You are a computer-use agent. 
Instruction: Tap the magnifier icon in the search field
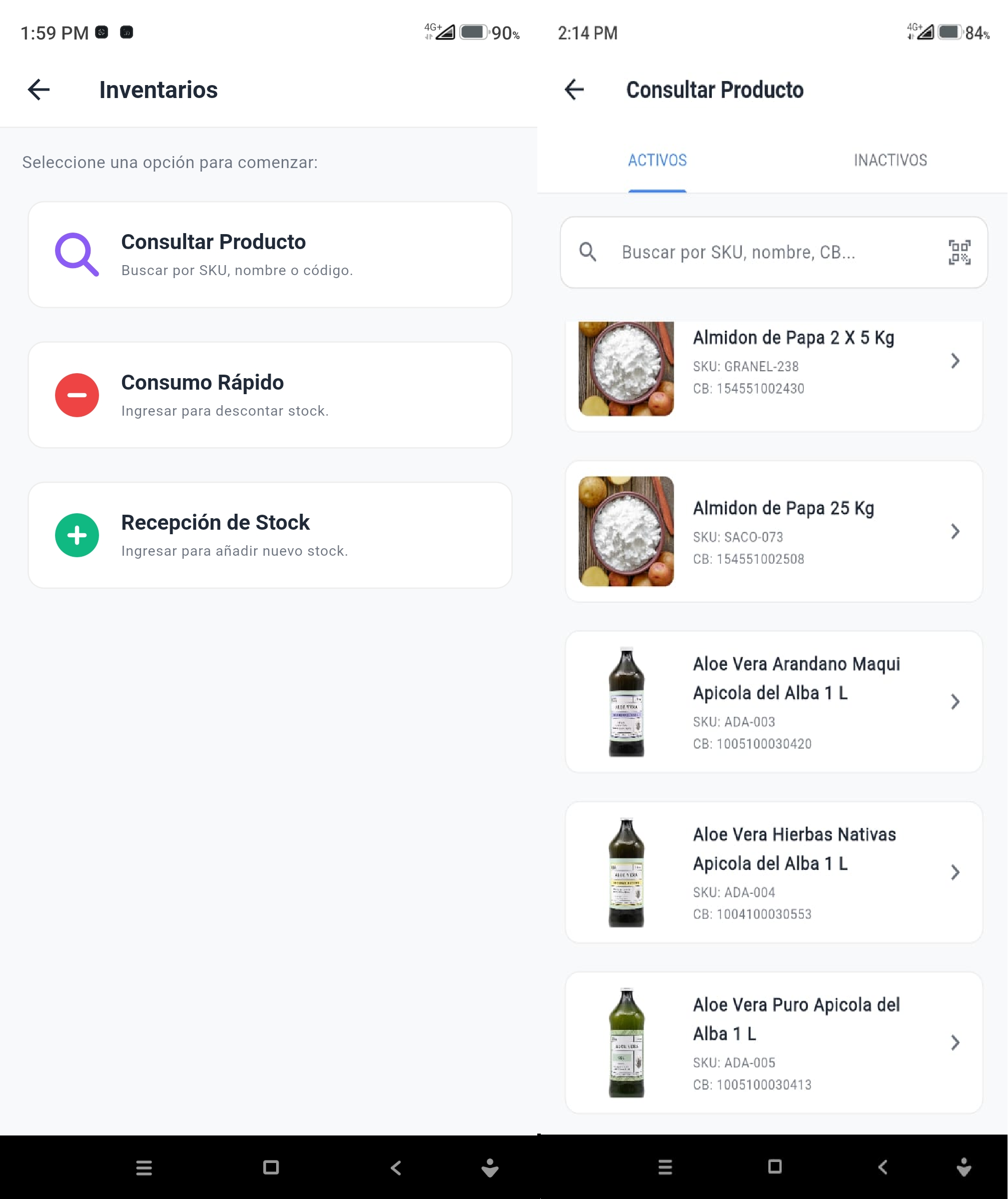tap(587, 252)
